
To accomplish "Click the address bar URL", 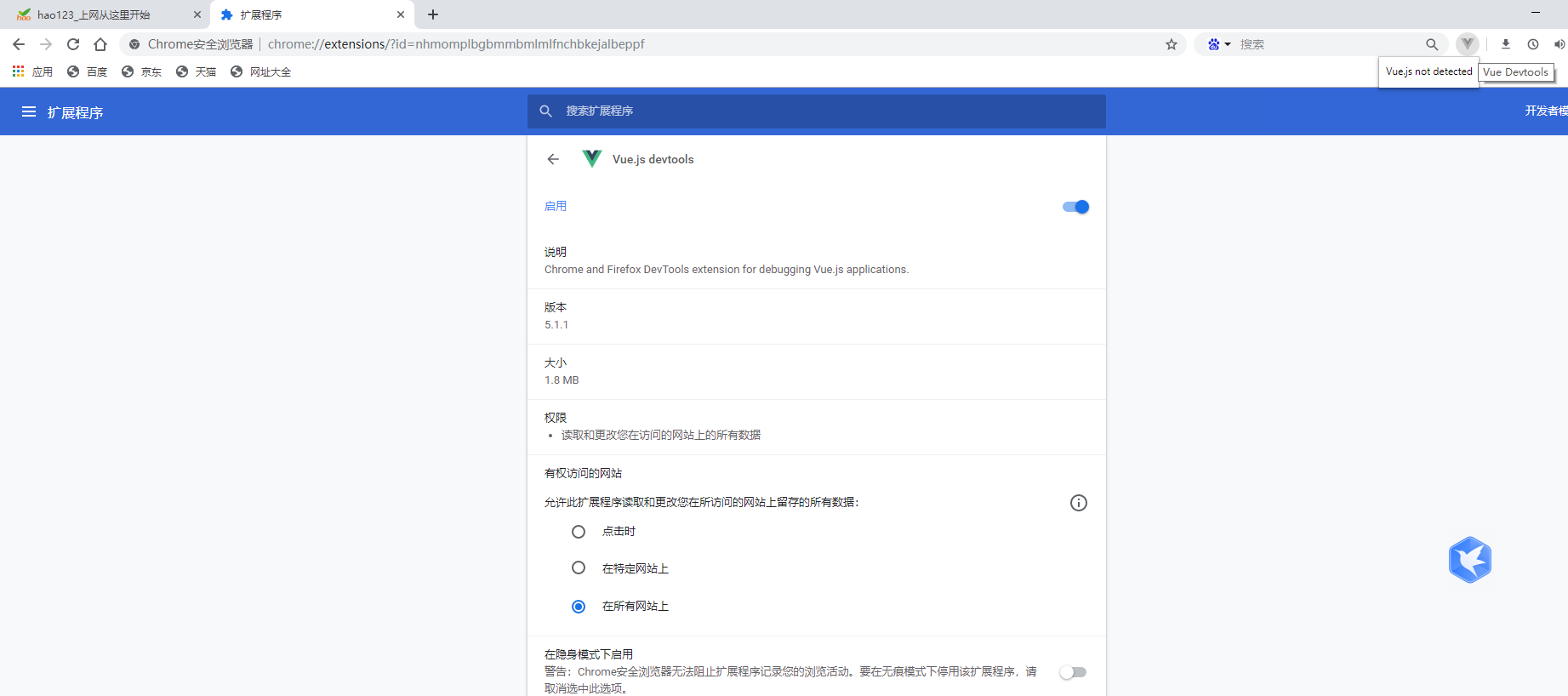I will (x=456, y=44).
